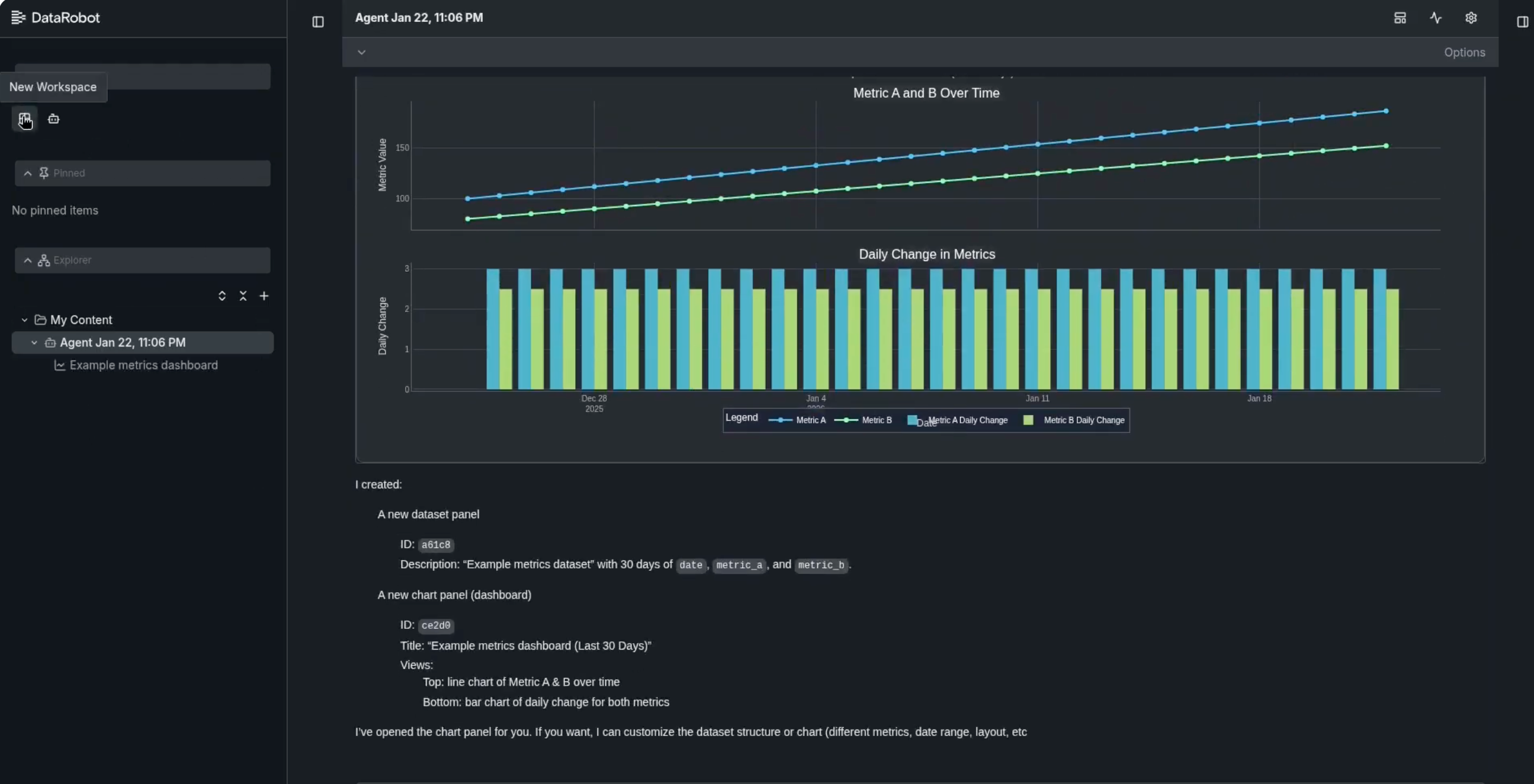
Task: Open the settings gear icon
Action: (1470, 18)
